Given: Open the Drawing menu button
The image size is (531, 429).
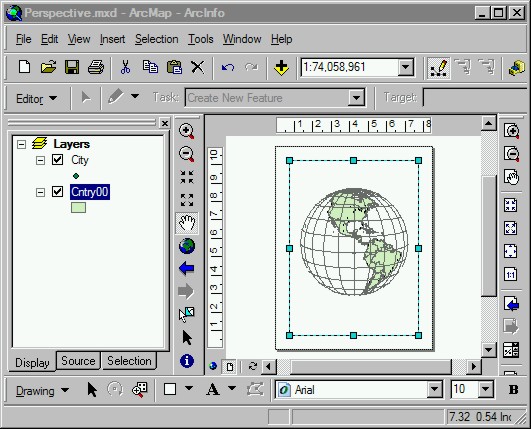Looking at the screenshot, I should 42,391.
